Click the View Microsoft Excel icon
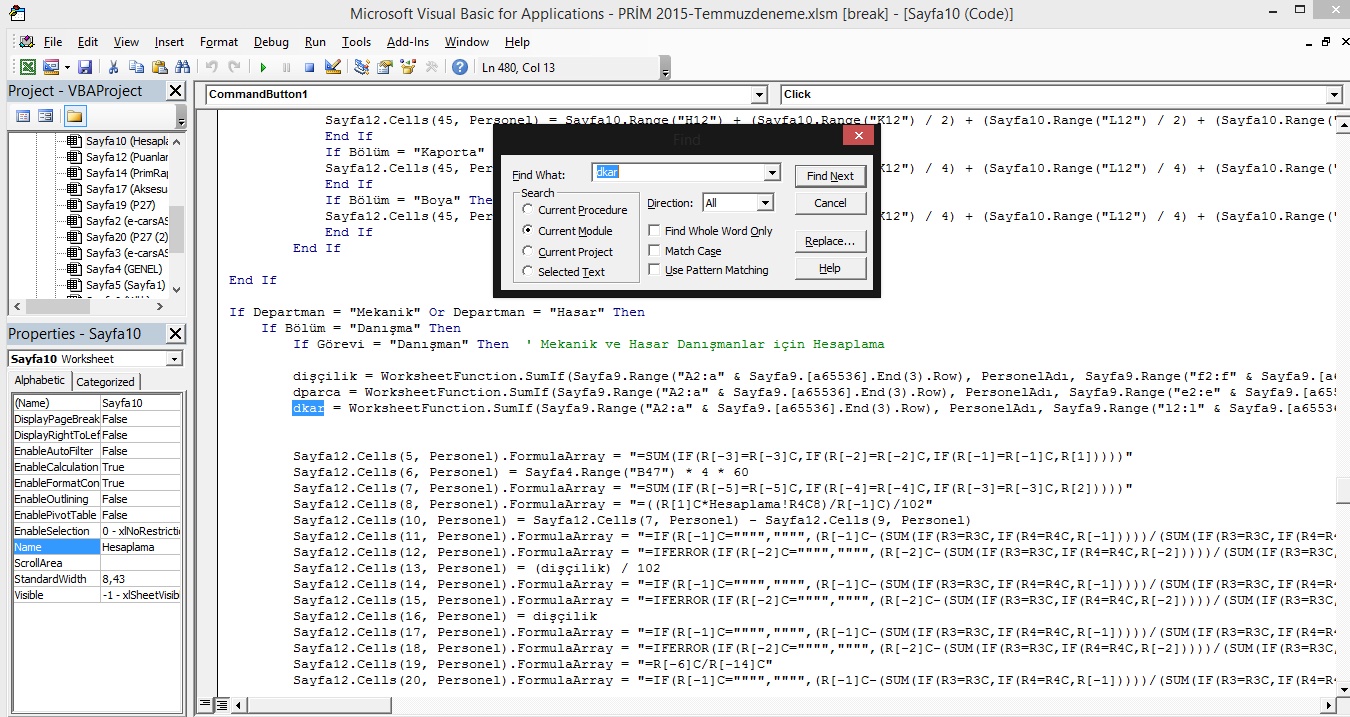Screen dimensions: 1350x717 [28, 67]
